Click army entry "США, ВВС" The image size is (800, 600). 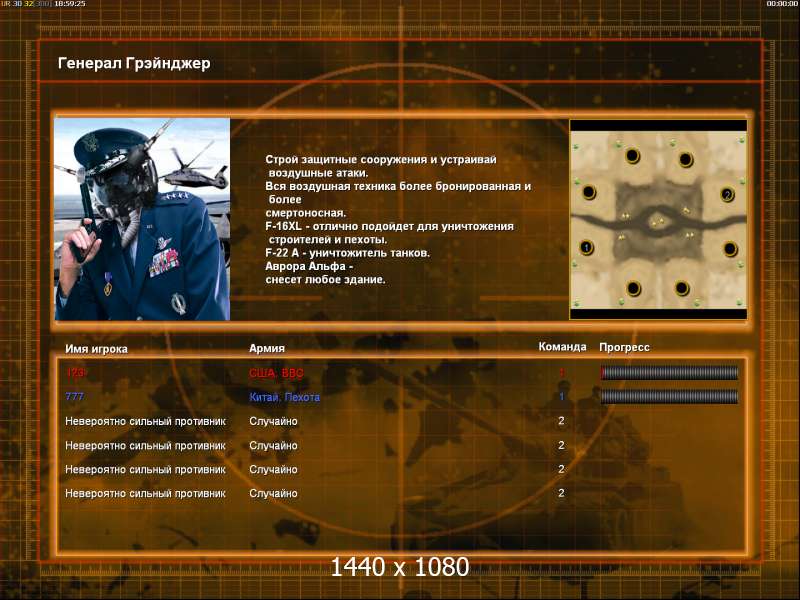[276, 373]
